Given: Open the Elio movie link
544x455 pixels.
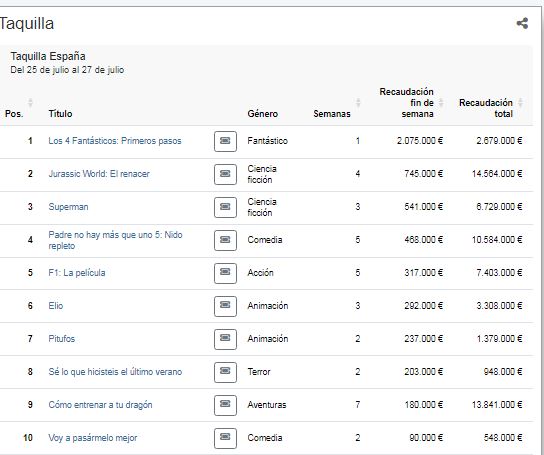Looking at the screenshot, I should (56, 306).
